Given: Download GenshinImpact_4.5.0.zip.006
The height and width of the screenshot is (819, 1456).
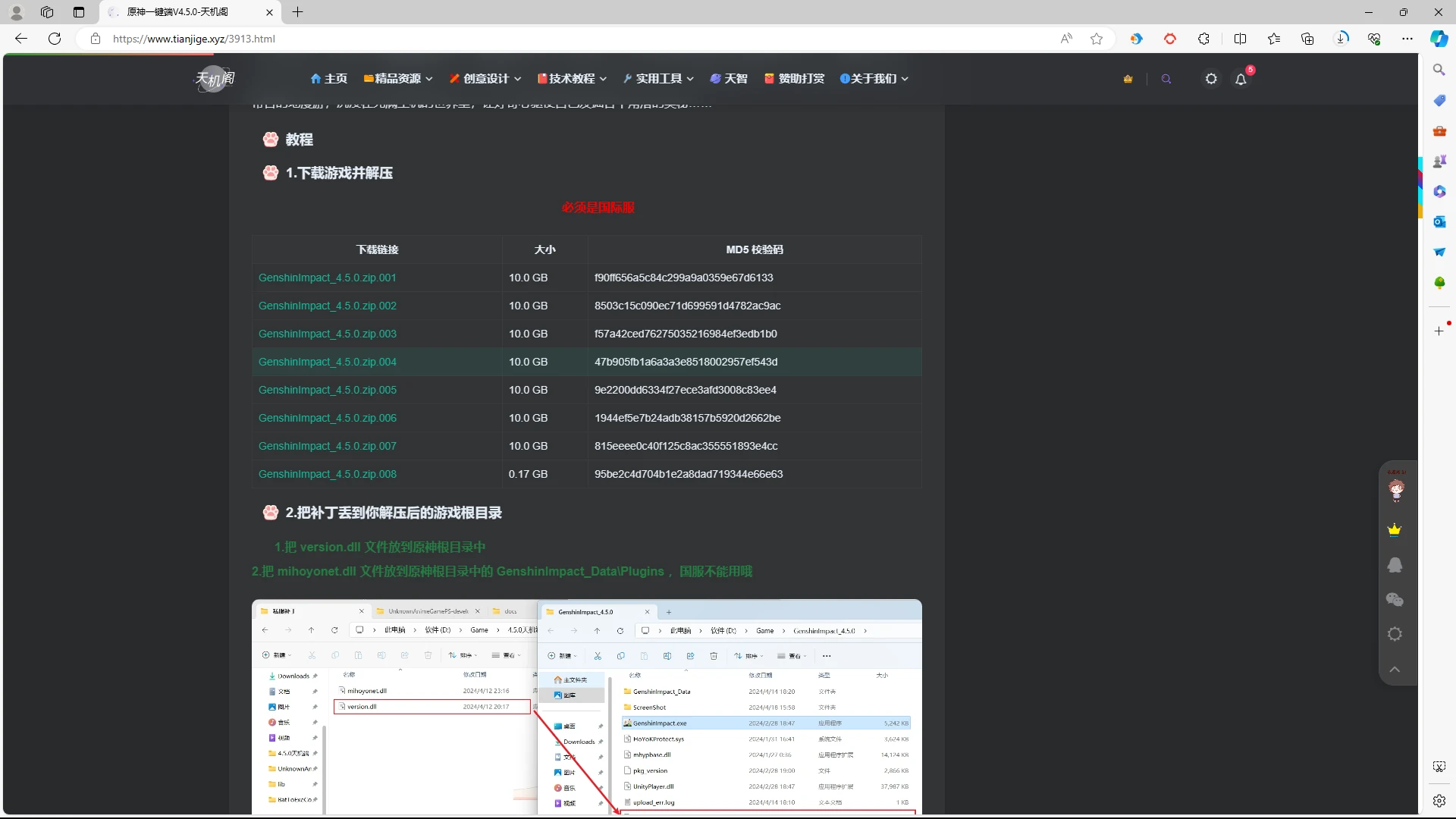Looking at the screenshot, I should 327,418.
